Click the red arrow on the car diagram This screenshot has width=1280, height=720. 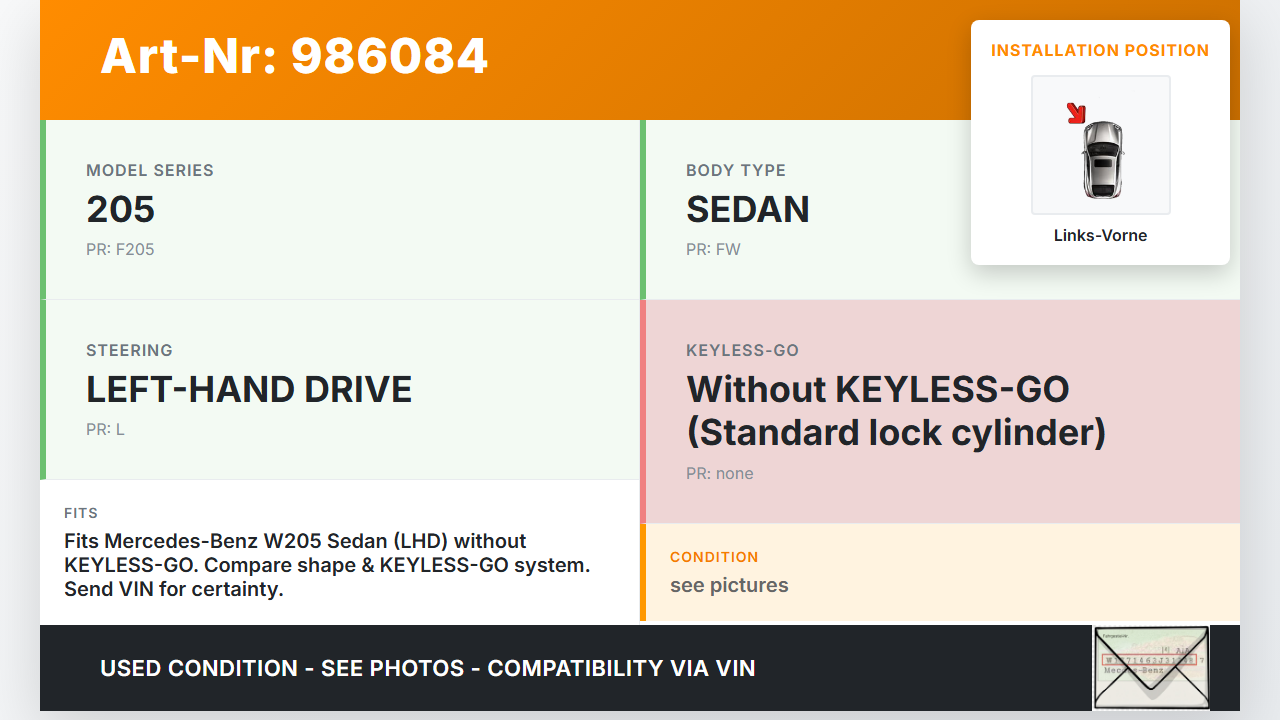(1076, 113)
